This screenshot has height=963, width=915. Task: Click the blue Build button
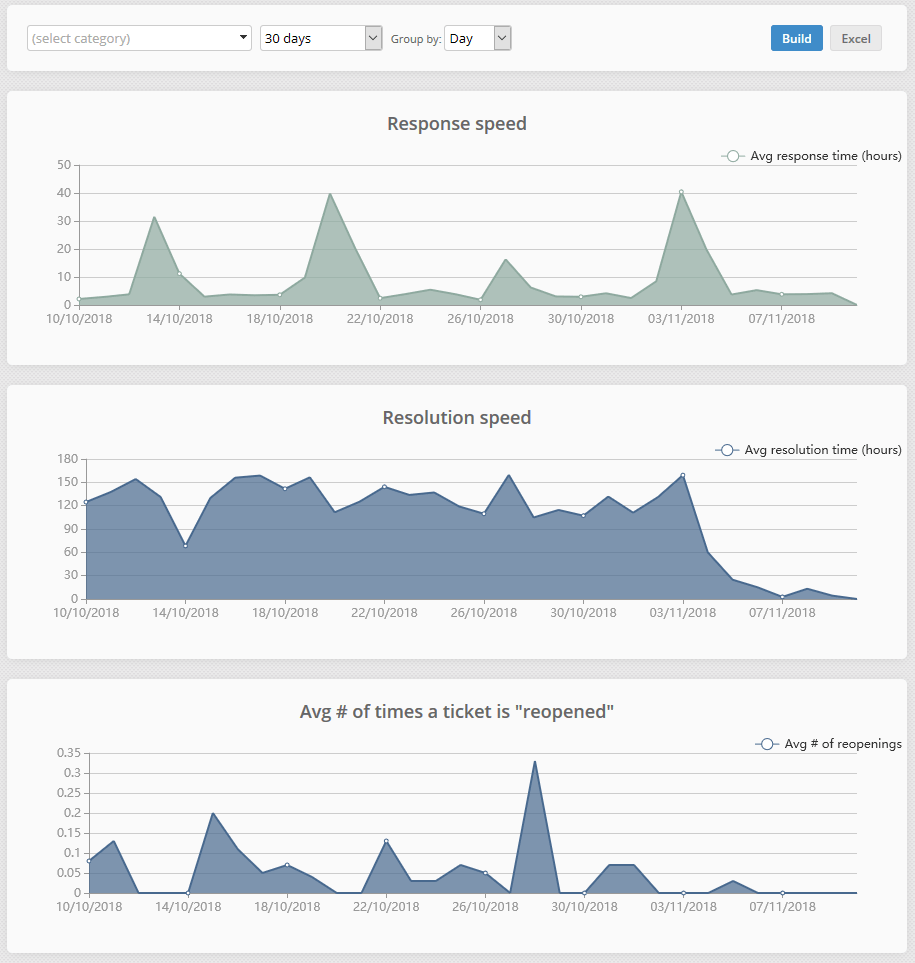coord(796,38)
